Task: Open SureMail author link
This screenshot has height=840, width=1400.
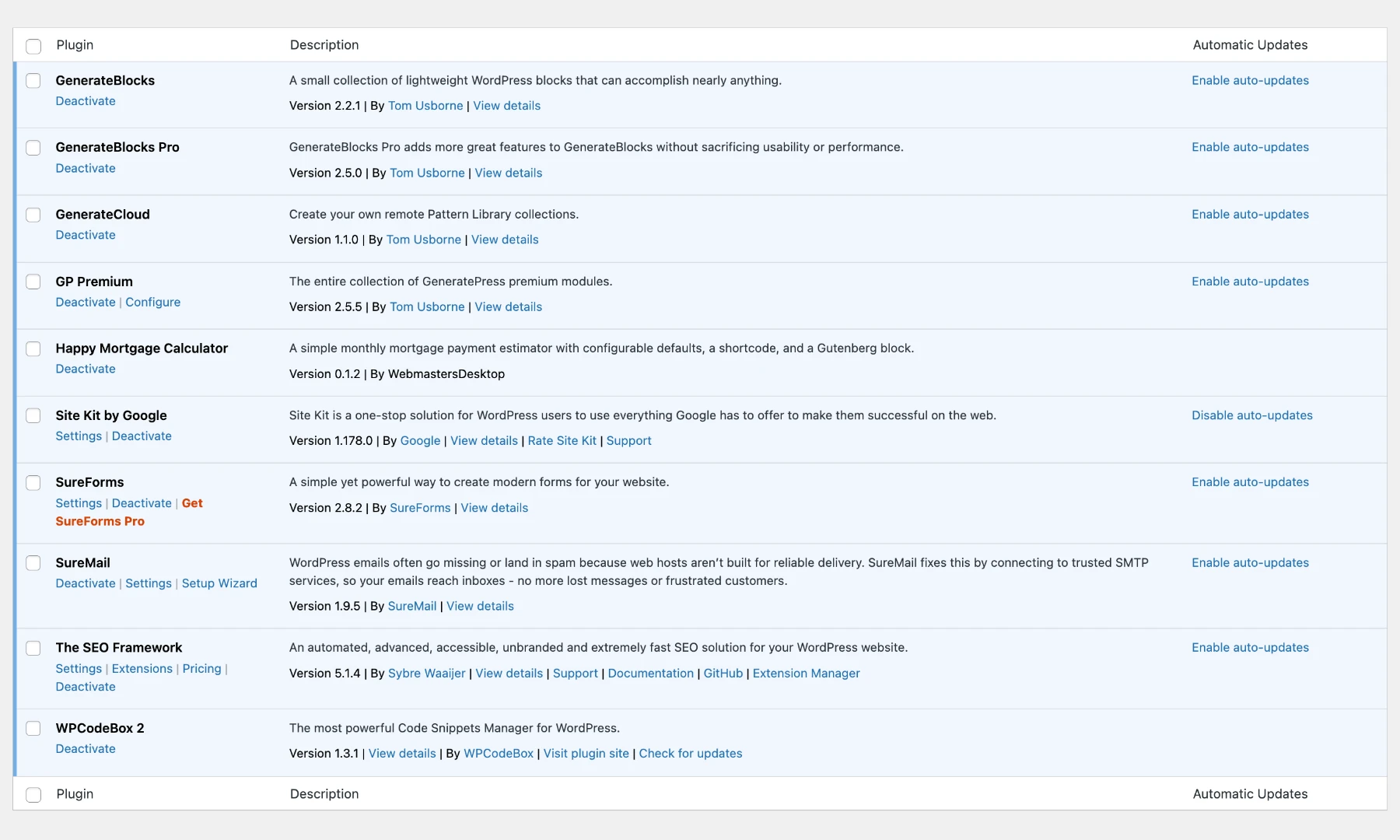Action: [412, 606]
